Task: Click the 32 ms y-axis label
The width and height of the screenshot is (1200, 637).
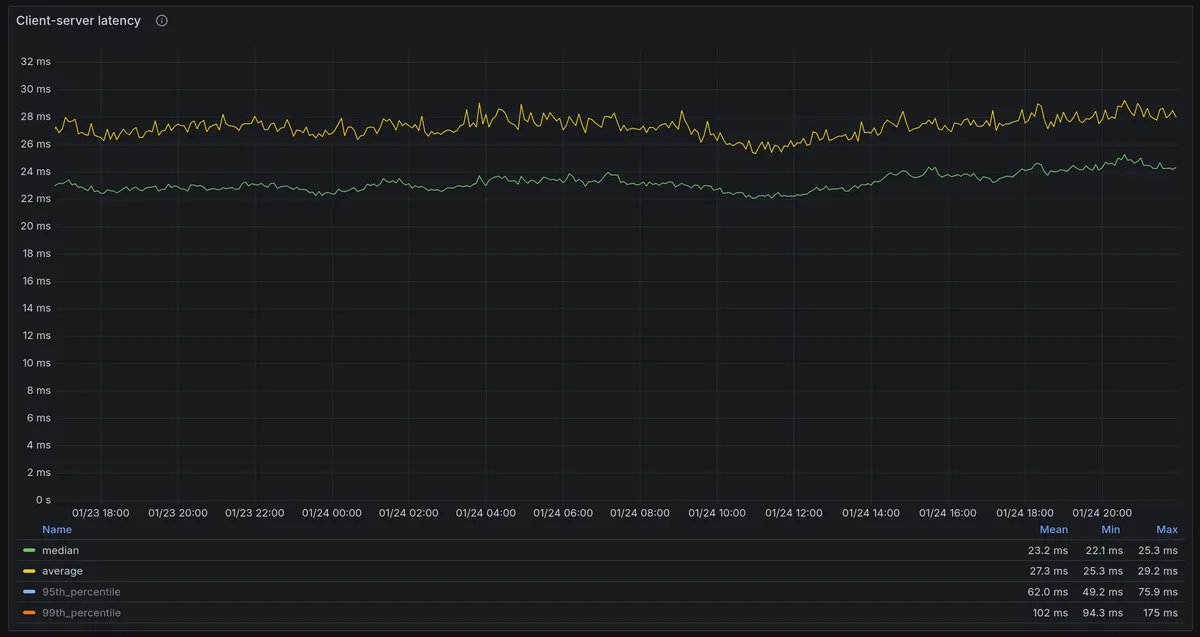Action: click(35, 62)
